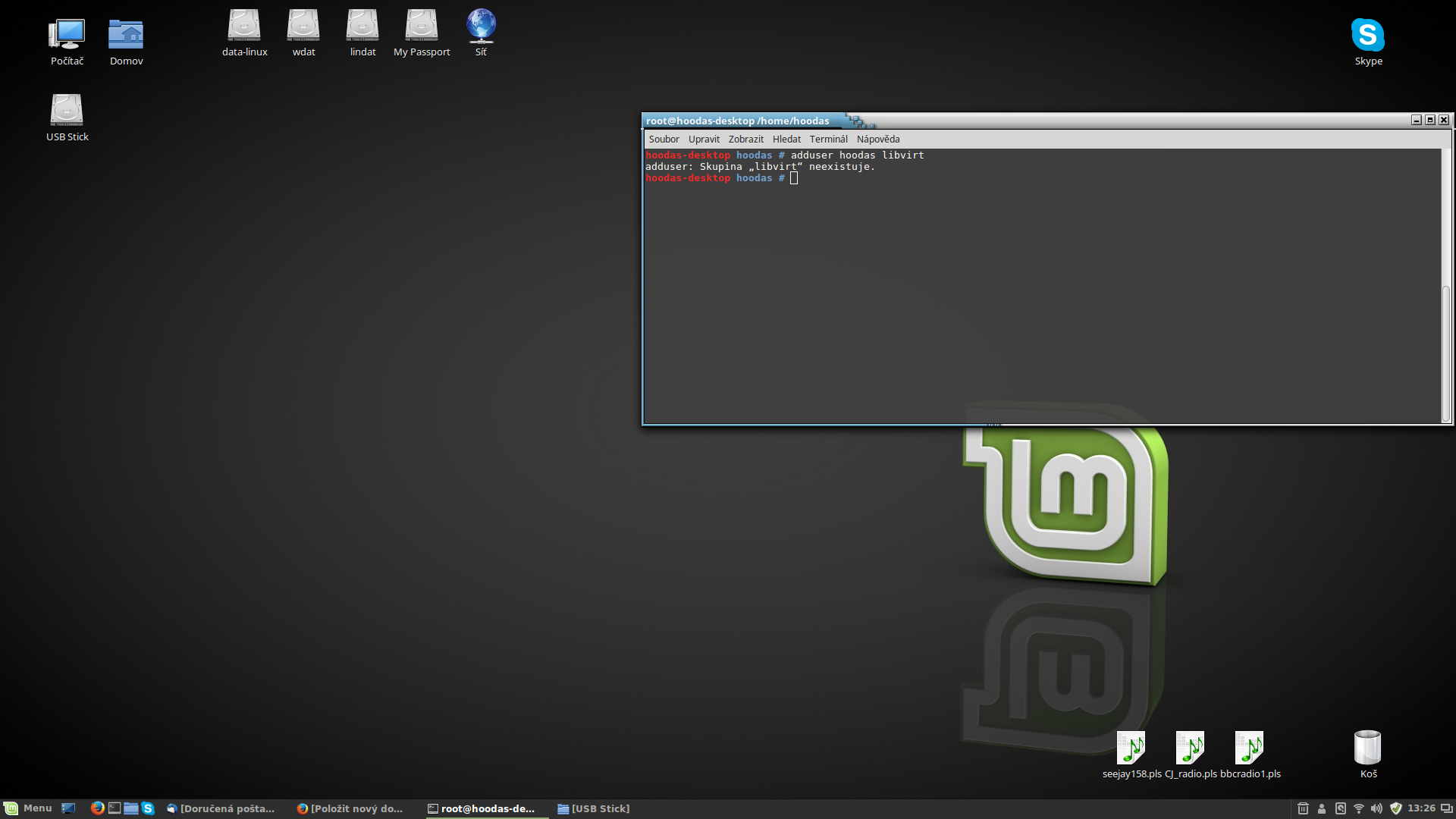The width and height of the screenshot is (1456, 819).
Task: Open the Soubor menu in terminal
Action: click(x=664, y=140)
